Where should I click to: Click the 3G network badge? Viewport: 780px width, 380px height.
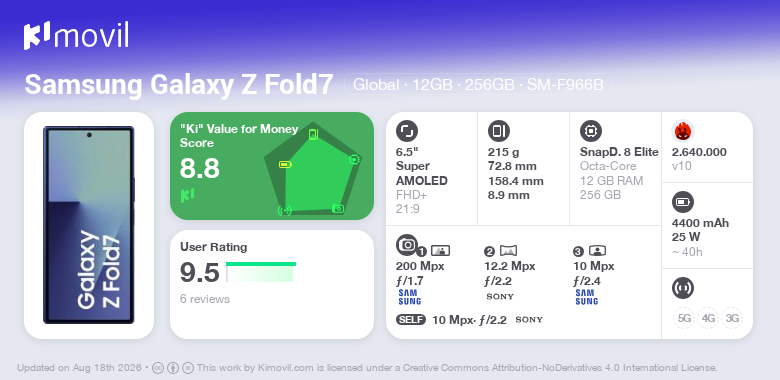(732, 318)
